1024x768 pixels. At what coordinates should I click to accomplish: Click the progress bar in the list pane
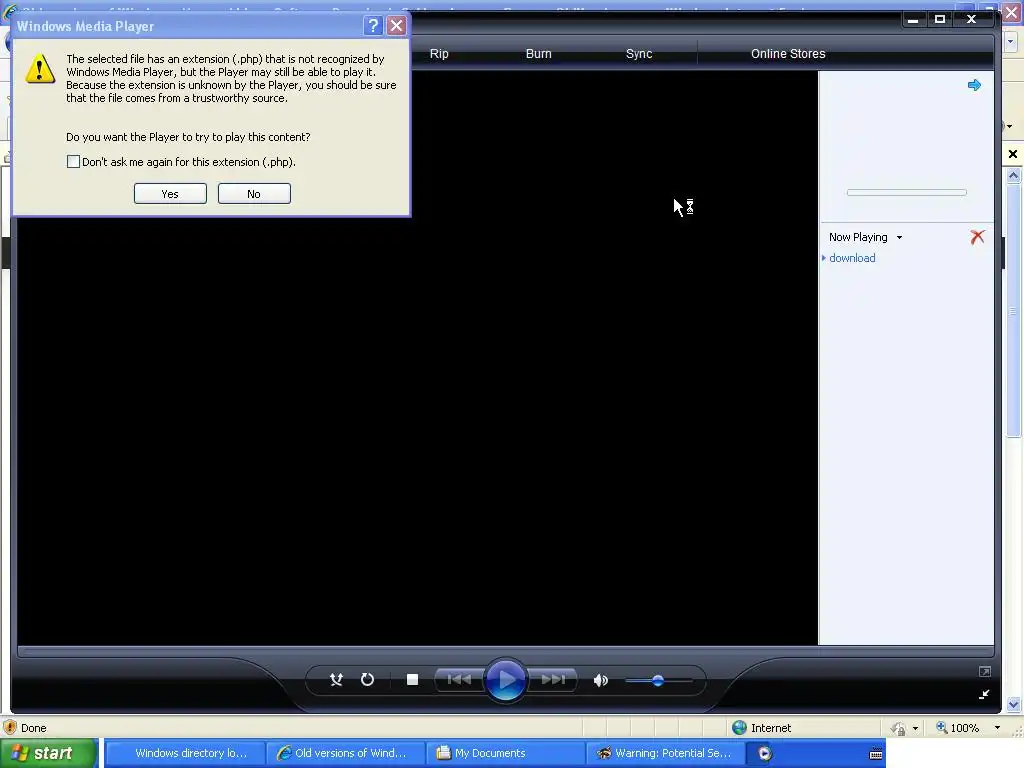click(x=906, y=193)
